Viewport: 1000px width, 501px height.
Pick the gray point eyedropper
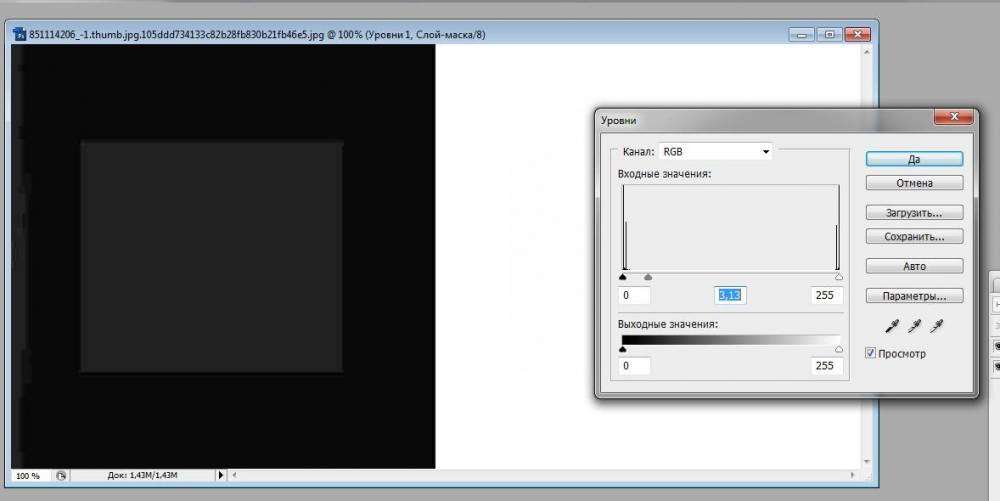click(x=913, y=326)
